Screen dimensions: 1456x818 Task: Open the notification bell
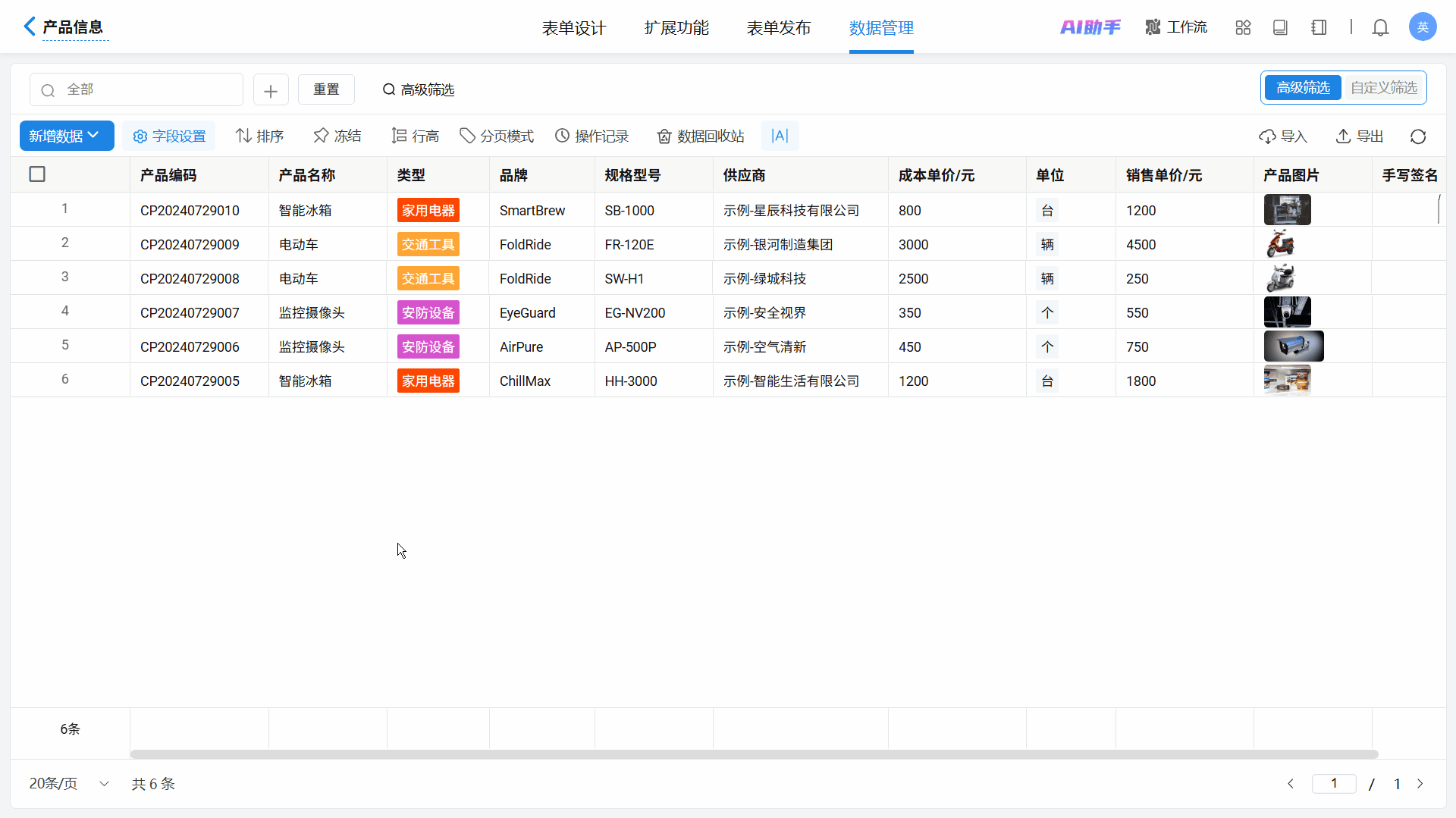point(1380,28)
